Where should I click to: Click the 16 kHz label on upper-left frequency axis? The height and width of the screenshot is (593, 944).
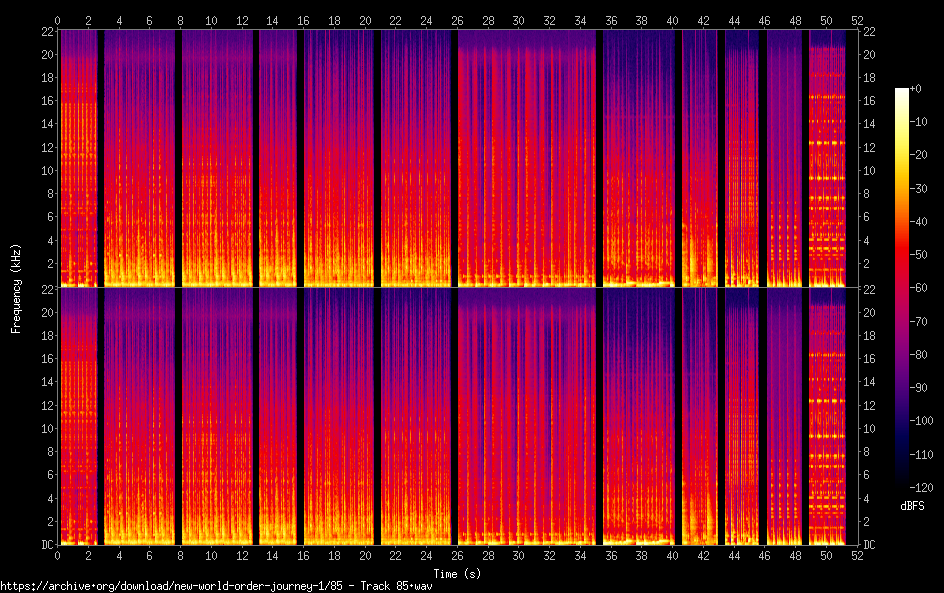pos(45,100)
